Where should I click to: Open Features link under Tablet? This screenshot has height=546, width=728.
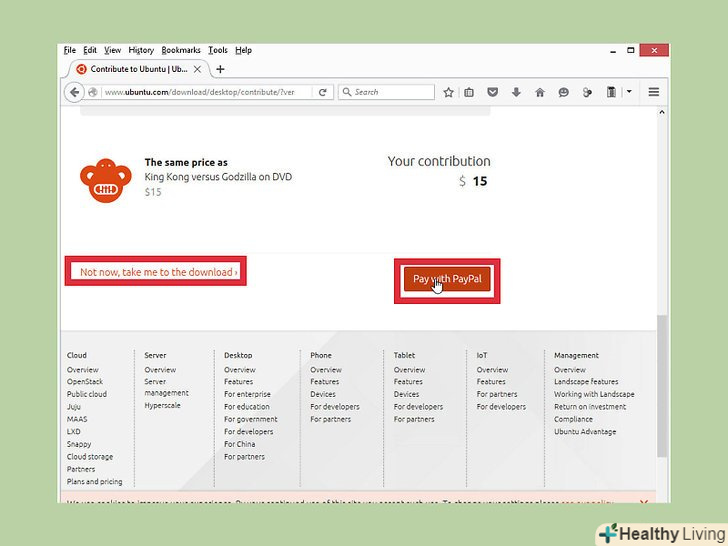(408, 382)
